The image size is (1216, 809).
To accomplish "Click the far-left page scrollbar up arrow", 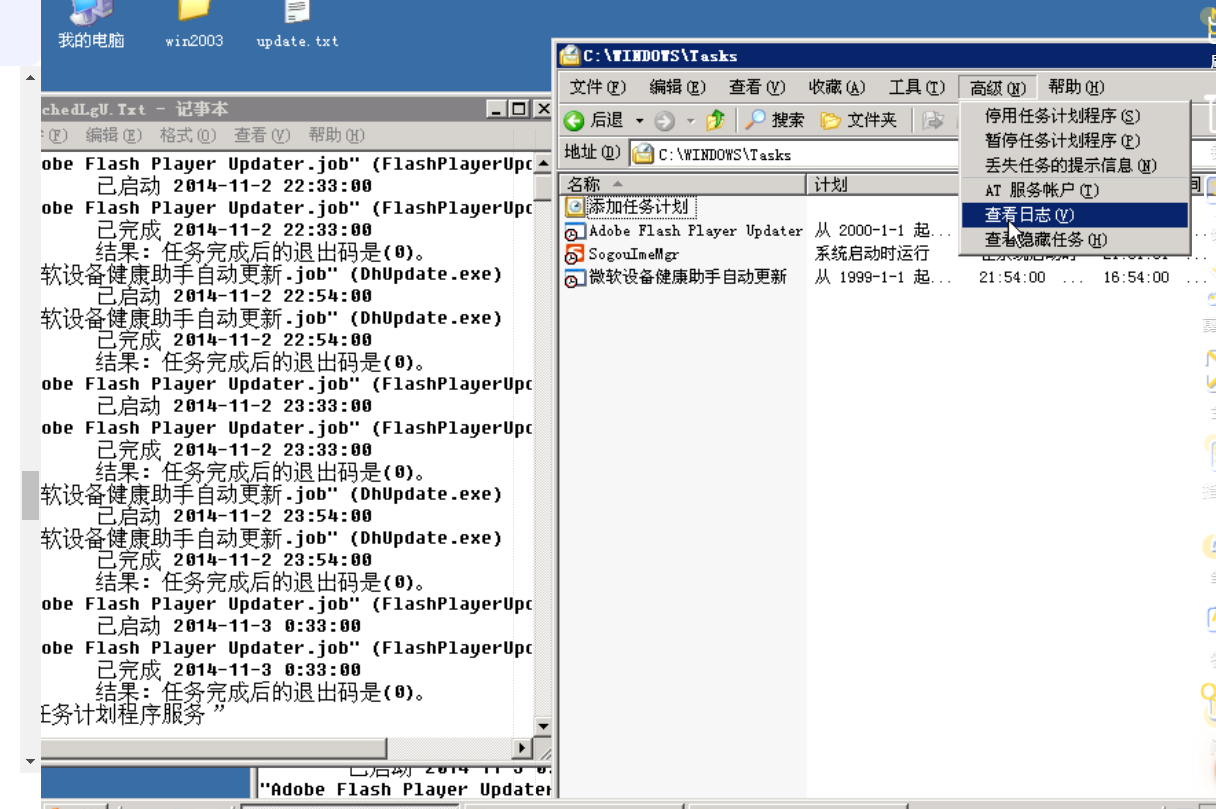I will tap(31, 76).
